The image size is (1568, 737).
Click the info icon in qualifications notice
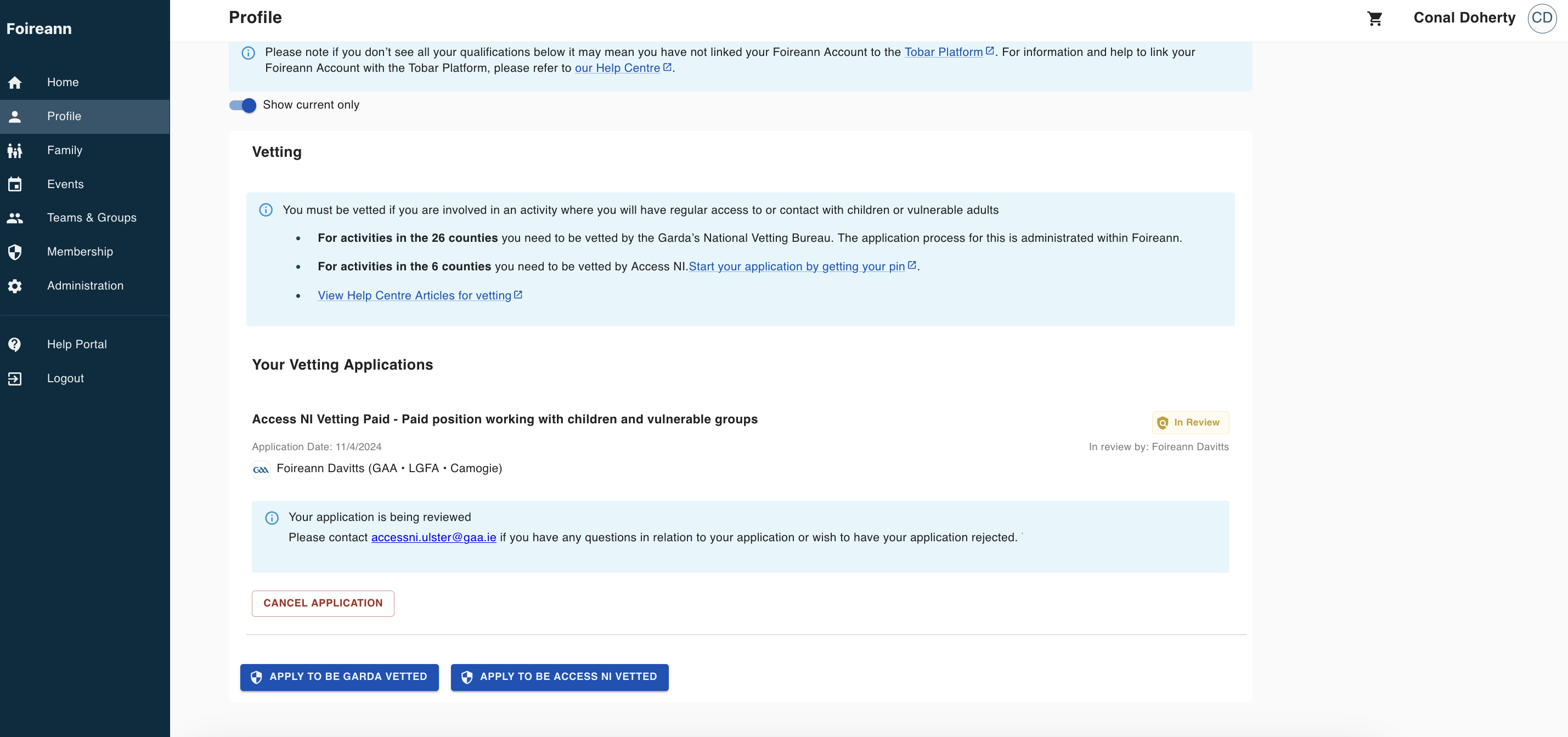[x=249, y=53]
